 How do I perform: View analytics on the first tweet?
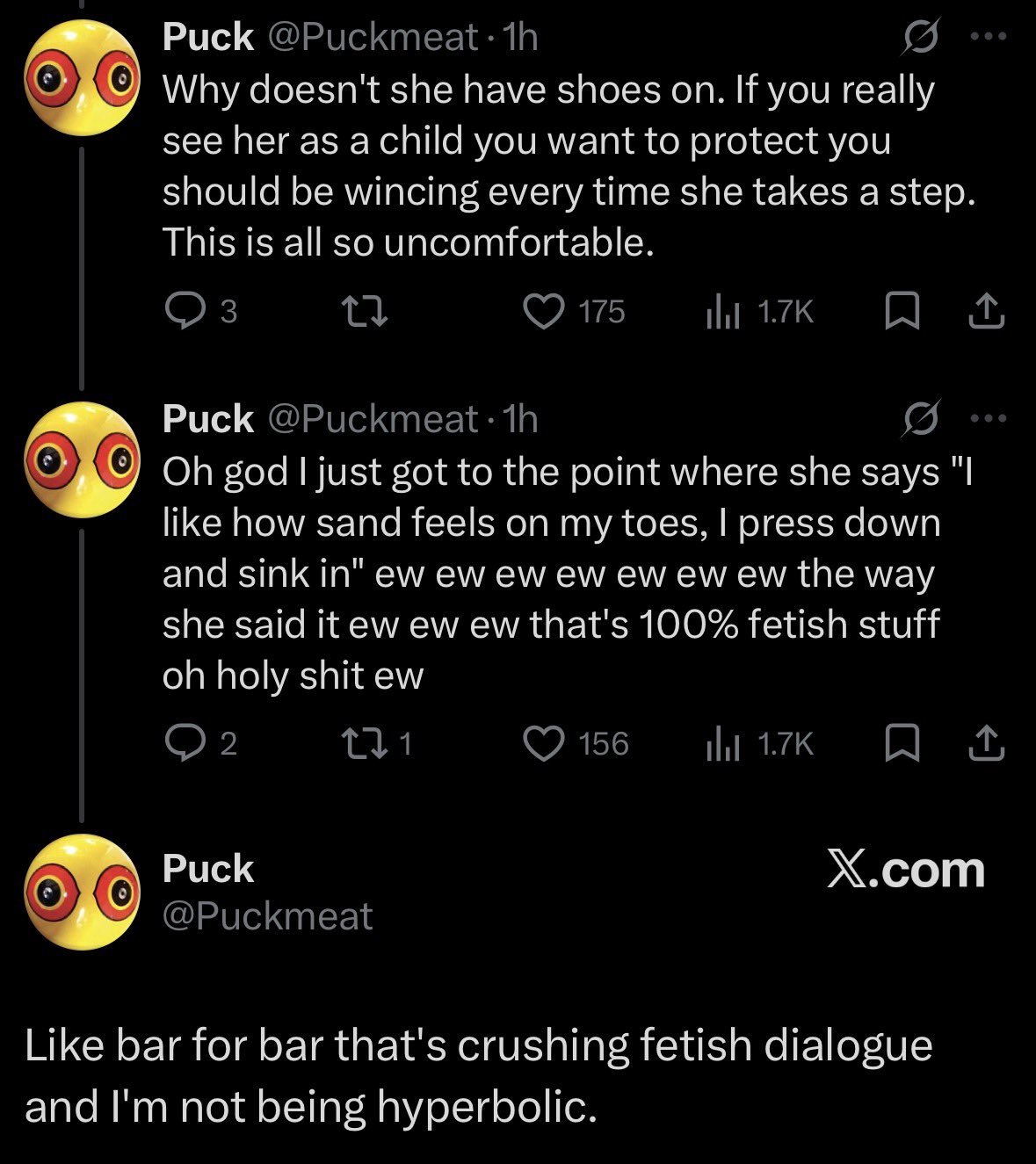(723, 312)
